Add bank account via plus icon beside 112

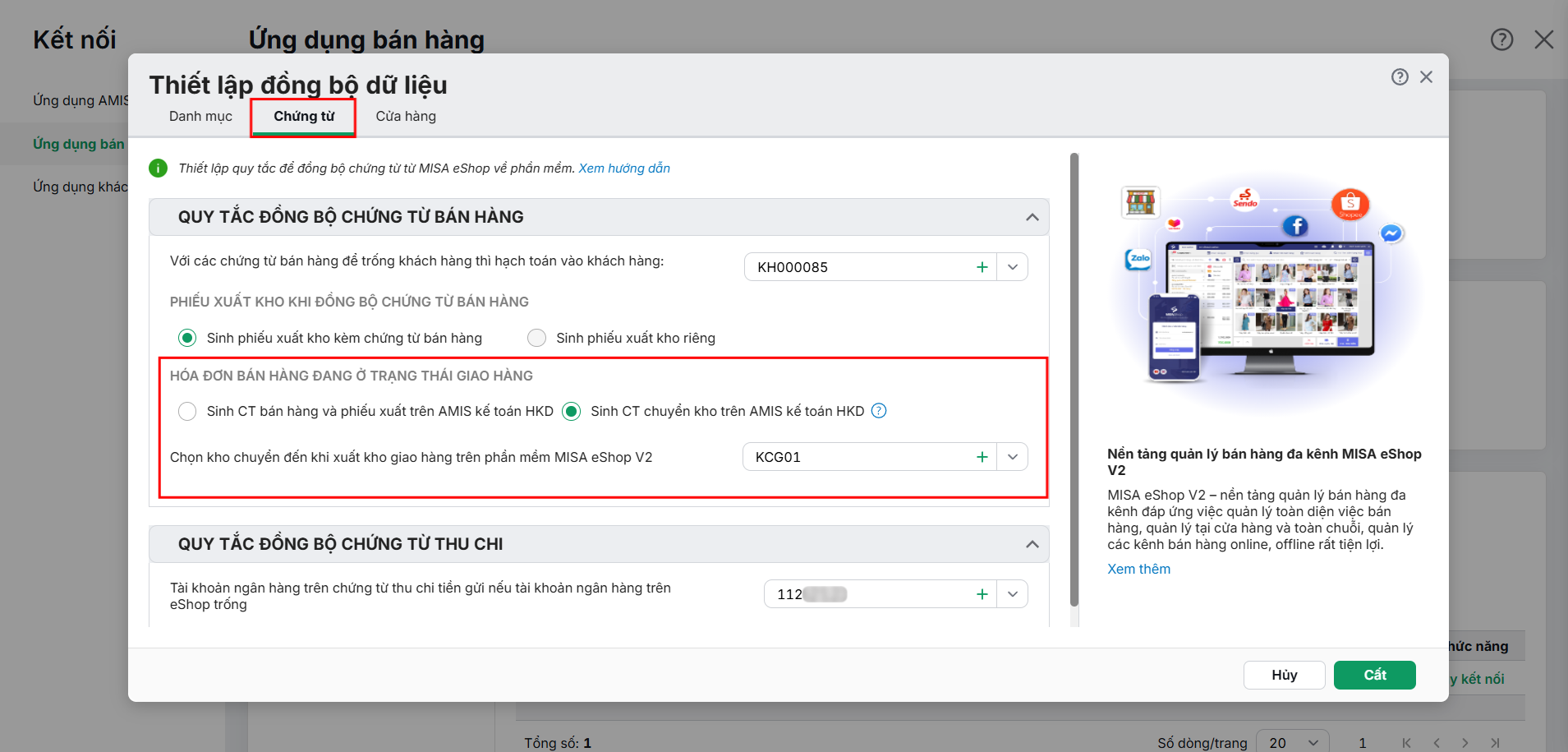tap(982, 594)
